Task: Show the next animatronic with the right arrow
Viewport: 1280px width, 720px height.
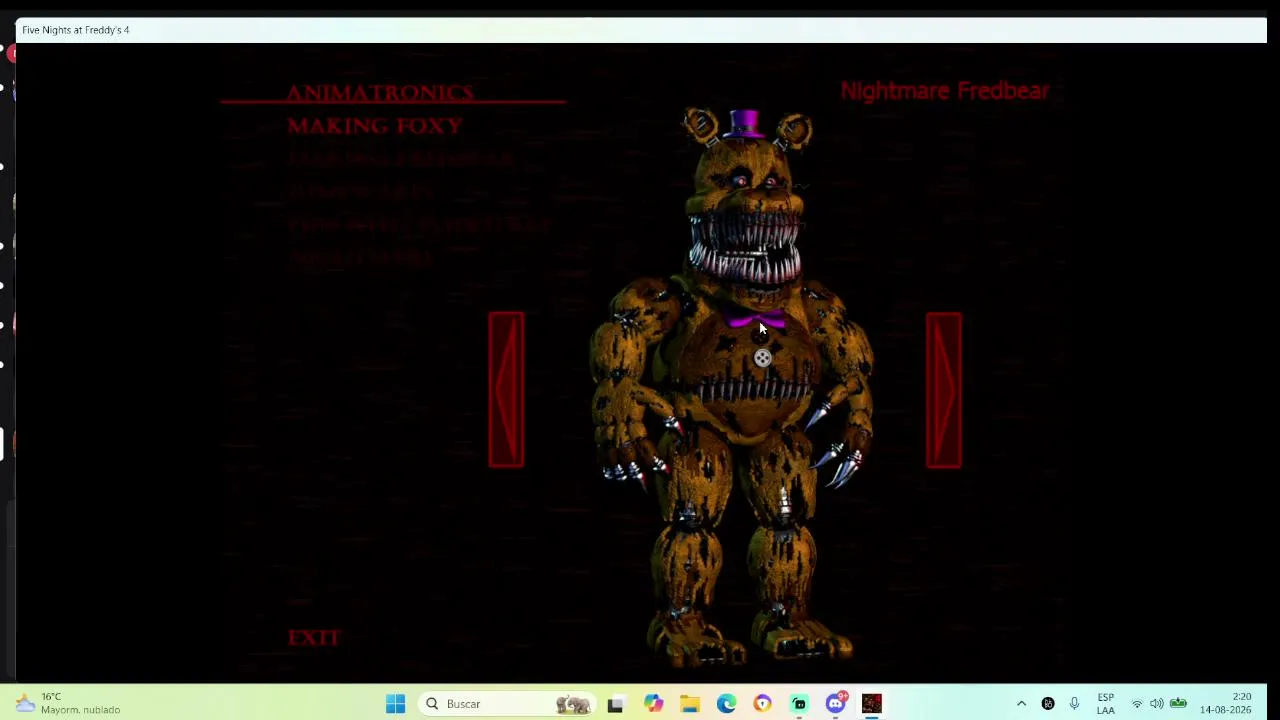Action: [944, 390]
